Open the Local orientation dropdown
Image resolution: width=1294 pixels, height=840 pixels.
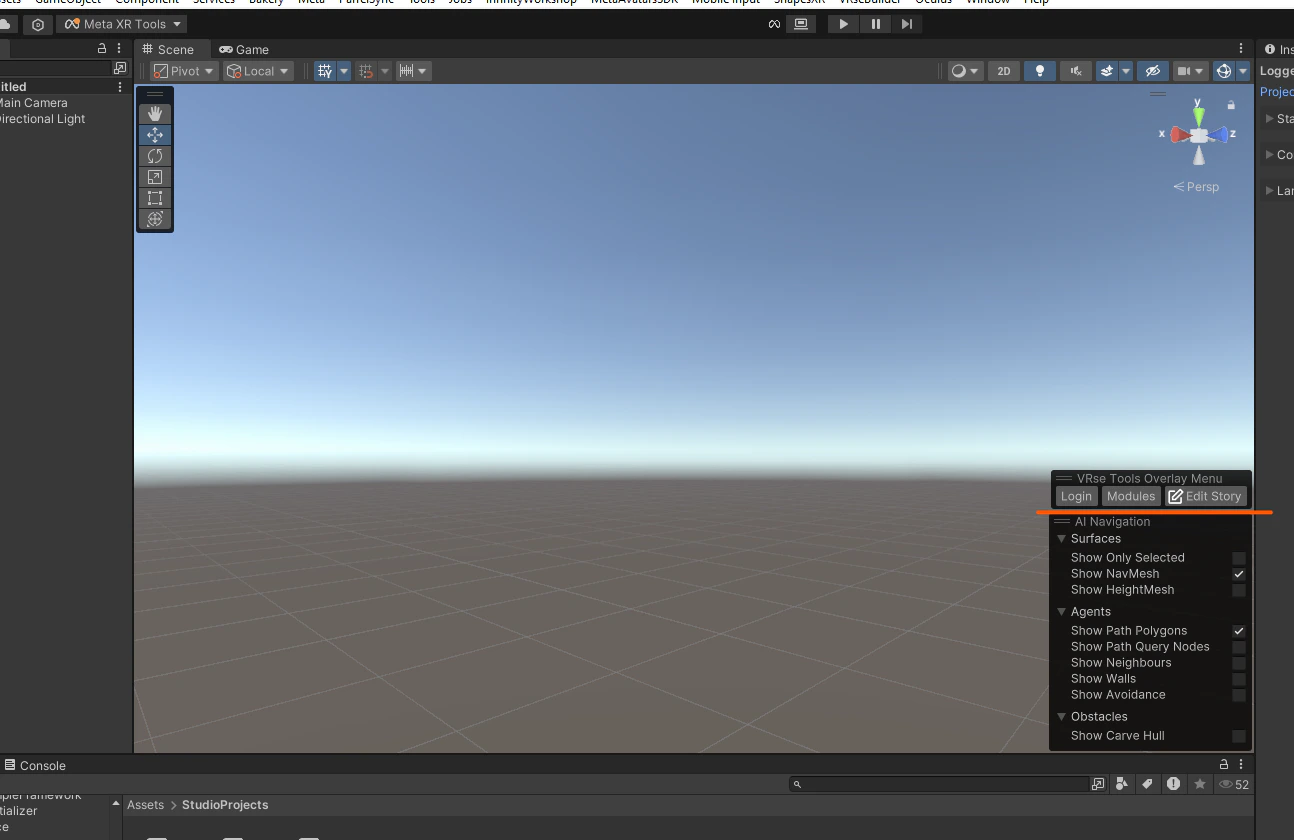[x=257, y=71]
